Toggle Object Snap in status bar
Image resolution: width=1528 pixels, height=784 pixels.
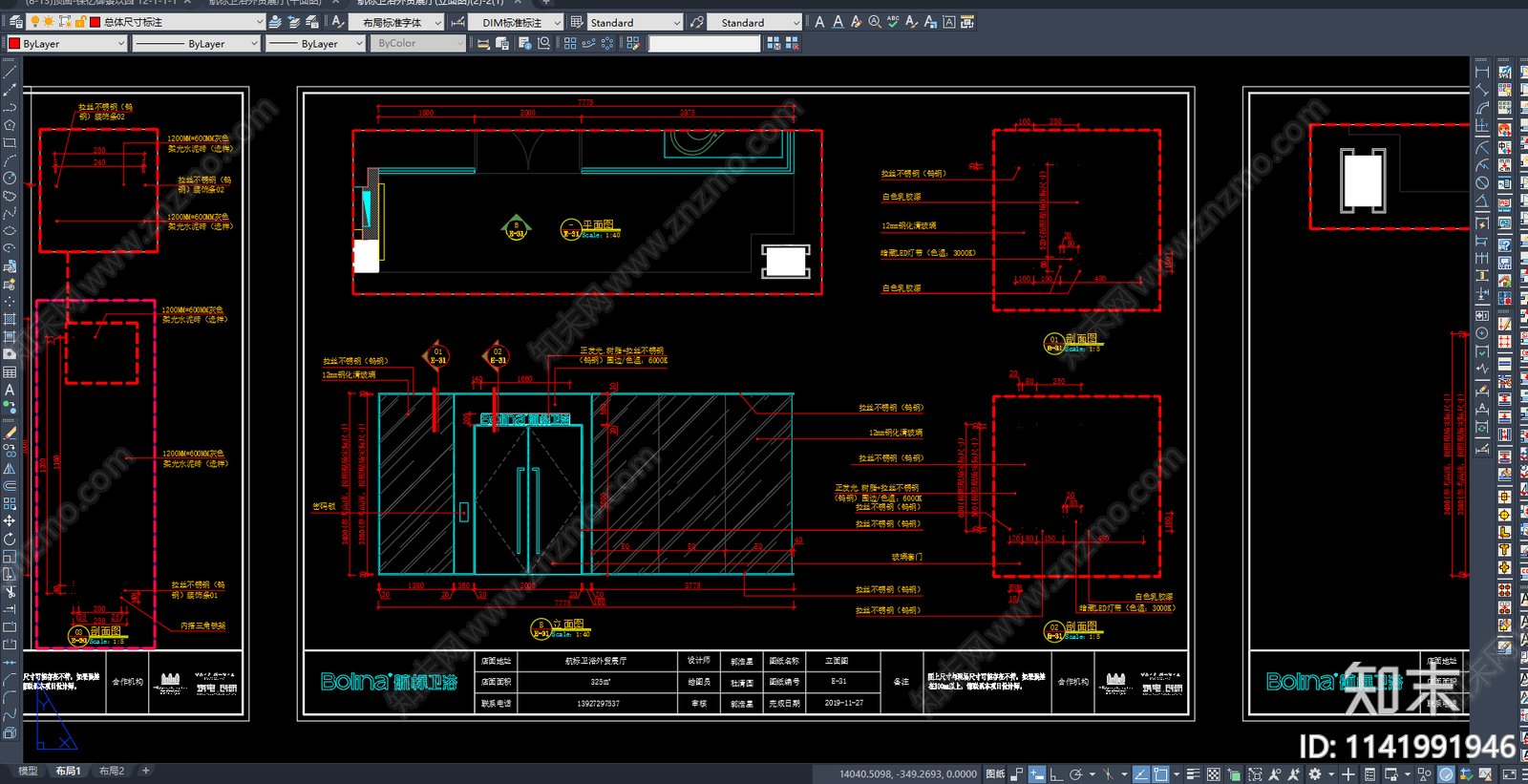tap(1160, 774)
